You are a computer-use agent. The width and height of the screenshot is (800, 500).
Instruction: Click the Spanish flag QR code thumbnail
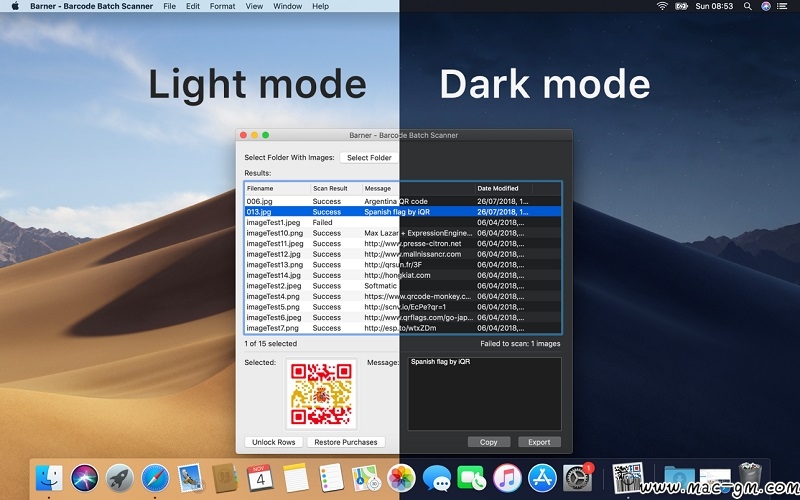pyautogui.click(x=321, y=394)
